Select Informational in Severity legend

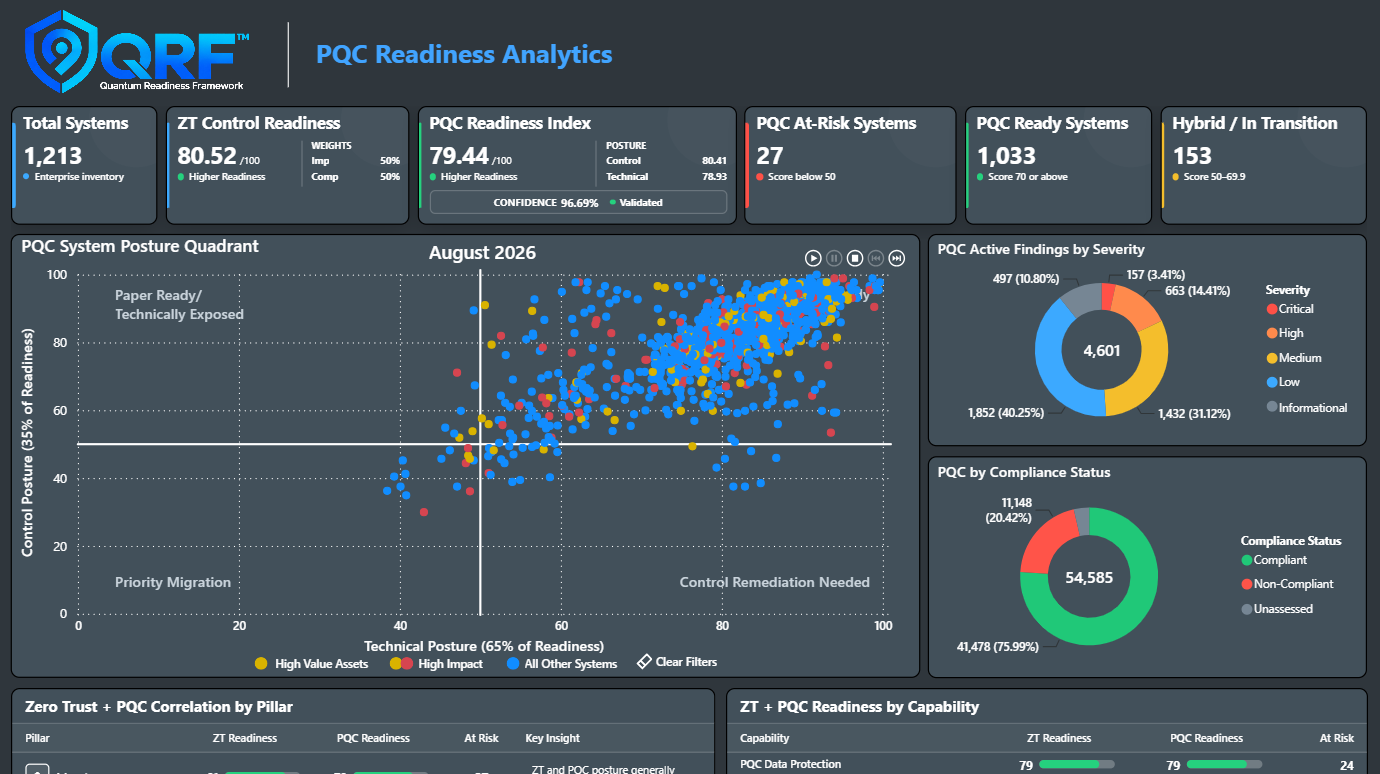click(1306, 407)
